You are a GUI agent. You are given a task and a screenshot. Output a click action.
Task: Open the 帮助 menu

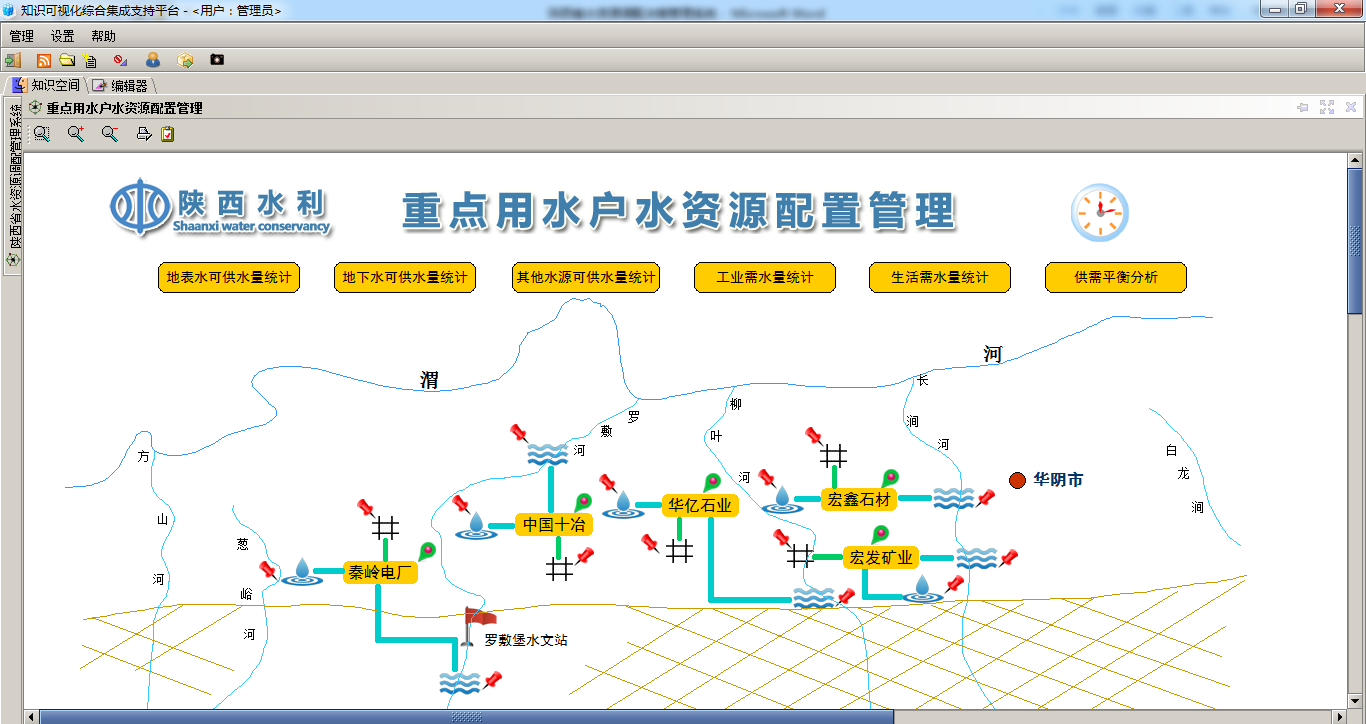(103, 36)
